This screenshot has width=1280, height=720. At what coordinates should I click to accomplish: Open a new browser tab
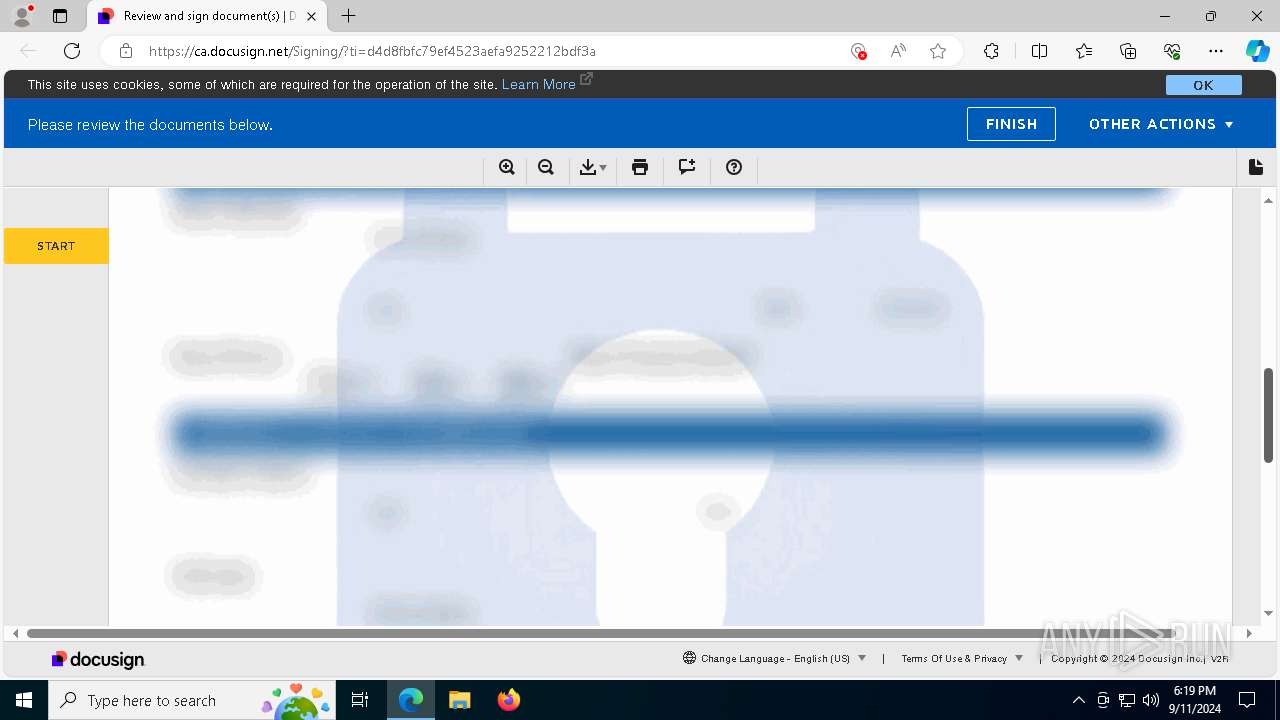tap(348, 16)
